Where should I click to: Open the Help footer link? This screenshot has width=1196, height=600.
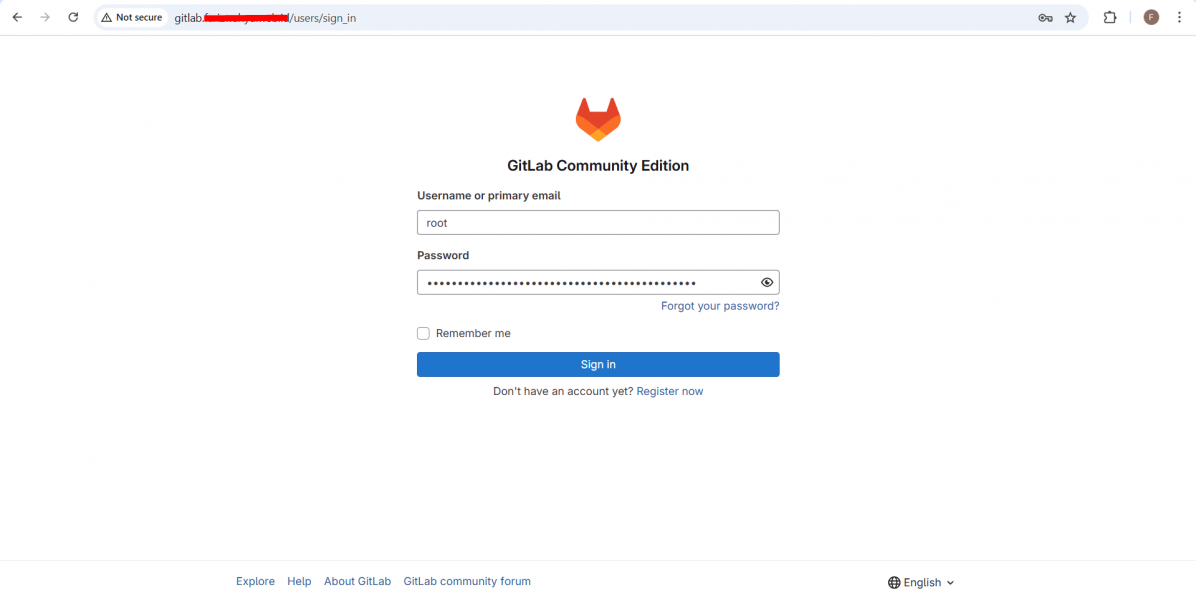299,581
